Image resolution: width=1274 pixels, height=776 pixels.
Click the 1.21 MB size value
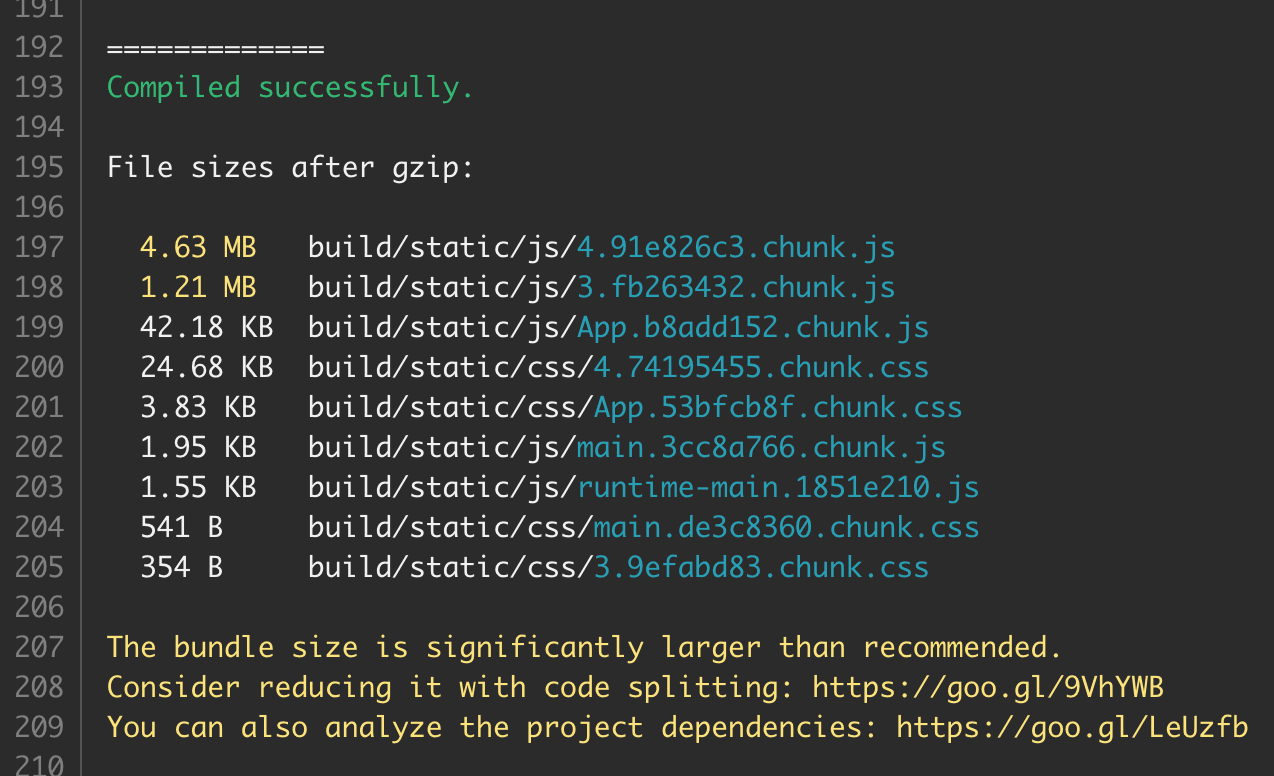(198, 287)
